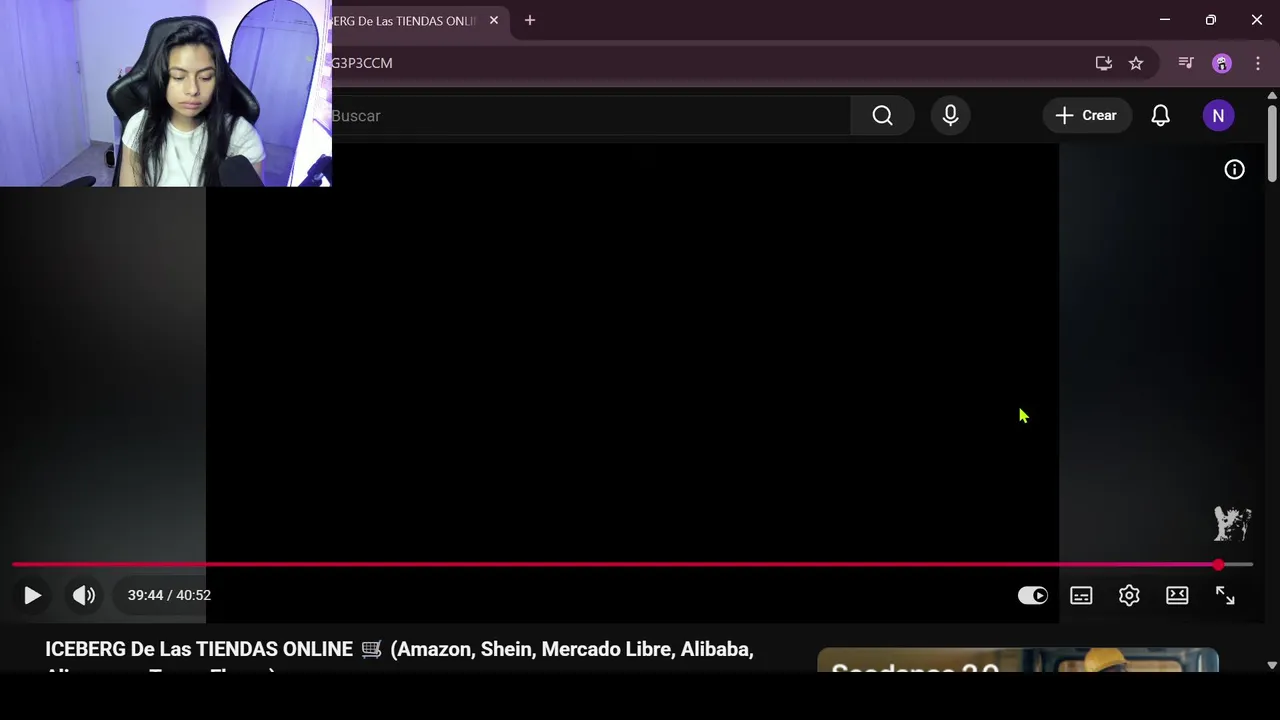Focus the Buscar search field

tap(590, 116)
